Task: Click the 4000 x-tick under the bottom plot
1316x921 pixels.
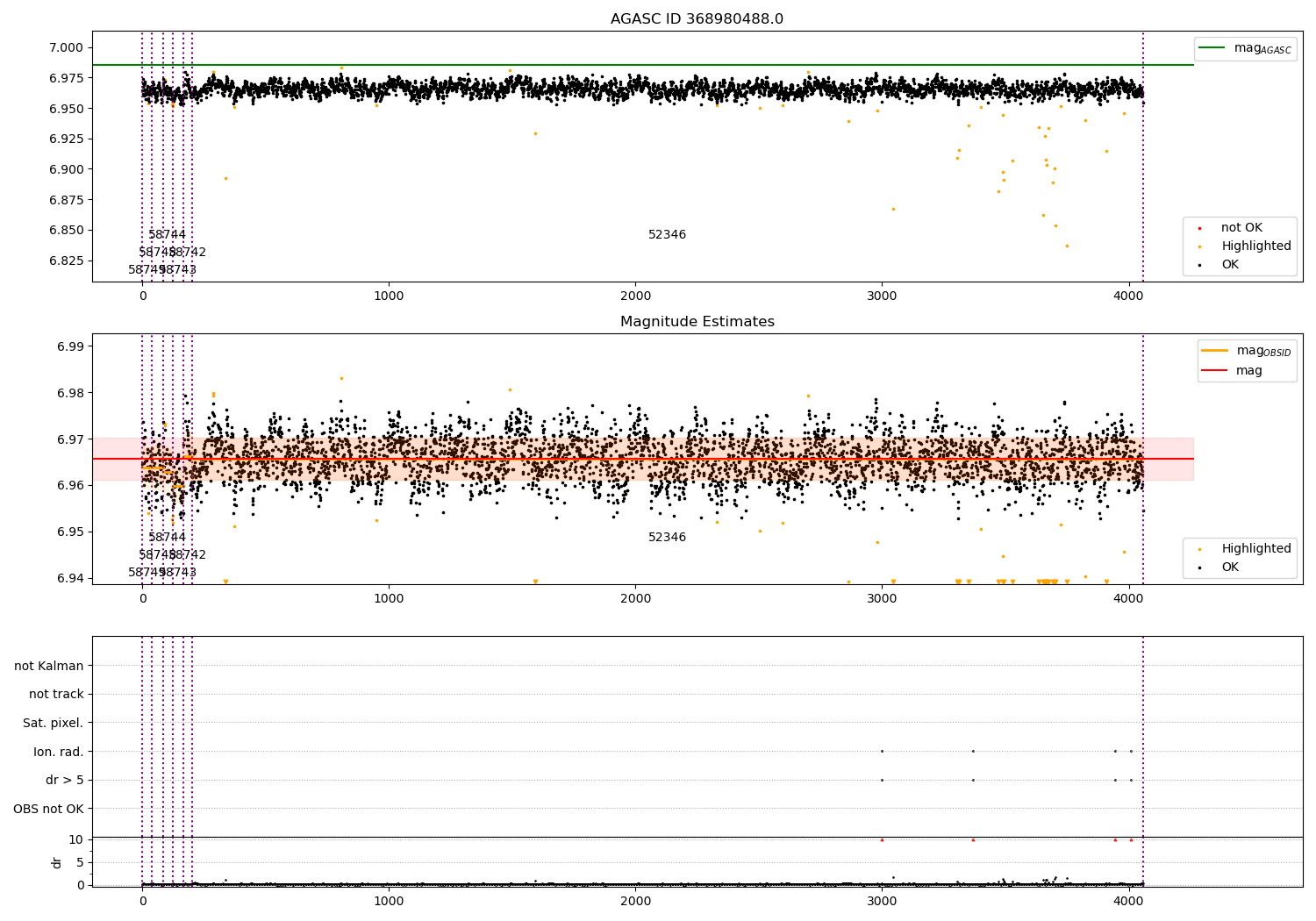Action: tap(1128, 901)
